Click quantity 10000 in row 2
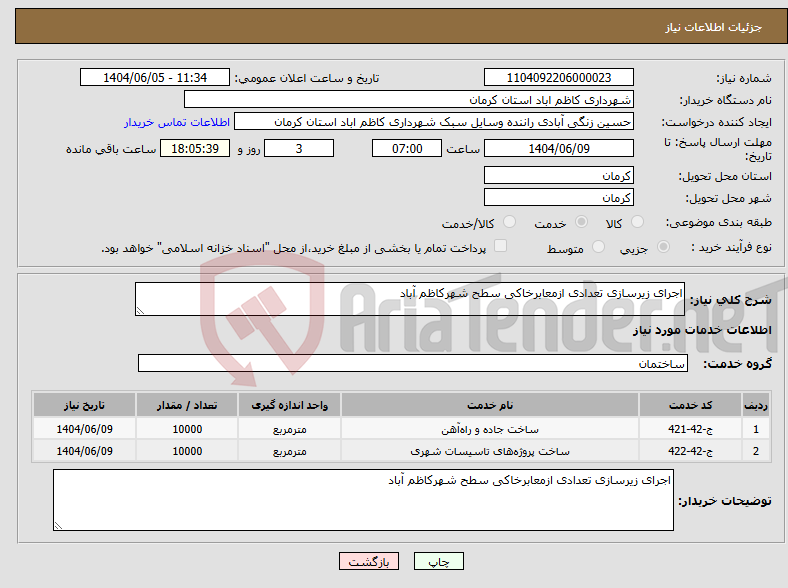Screen dimensions: 788x588 tap(187, 451)
